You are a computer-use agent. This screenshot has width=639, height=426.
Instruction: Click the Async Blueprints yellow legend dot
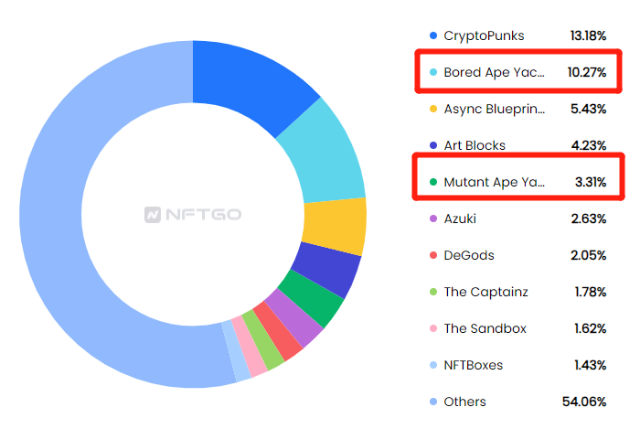coord(432,109)
